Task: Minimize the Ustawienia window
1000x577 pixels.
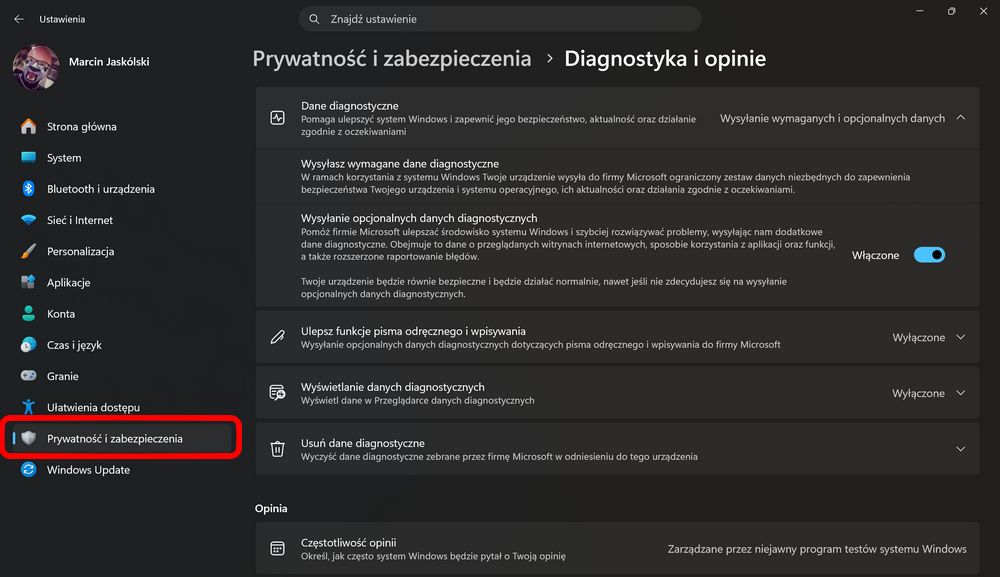Action: coord(920,11)
